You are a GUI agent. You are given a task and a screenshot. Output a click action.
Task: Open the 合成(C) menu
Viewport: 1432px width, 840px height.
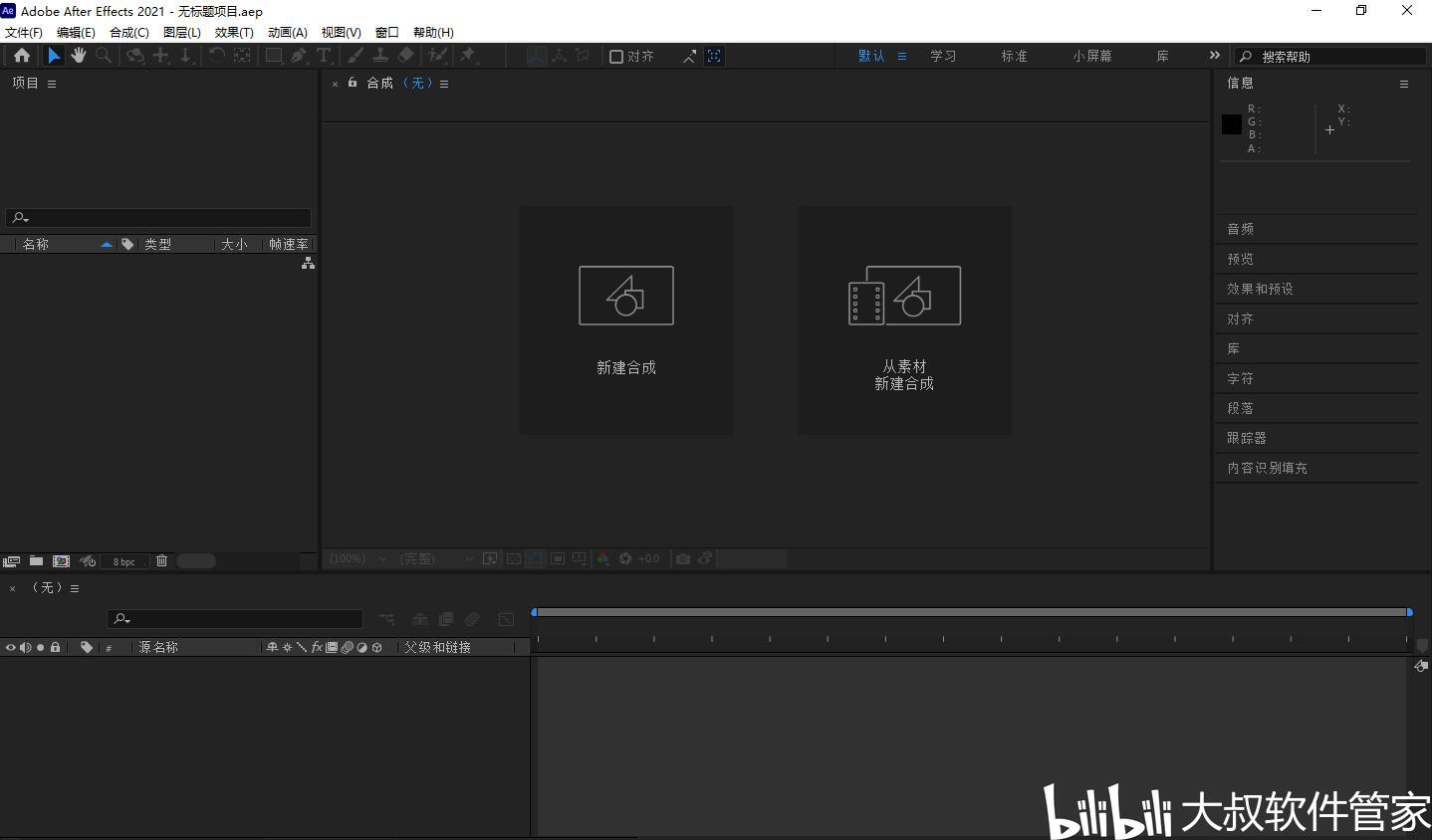[x=129, y=32]
